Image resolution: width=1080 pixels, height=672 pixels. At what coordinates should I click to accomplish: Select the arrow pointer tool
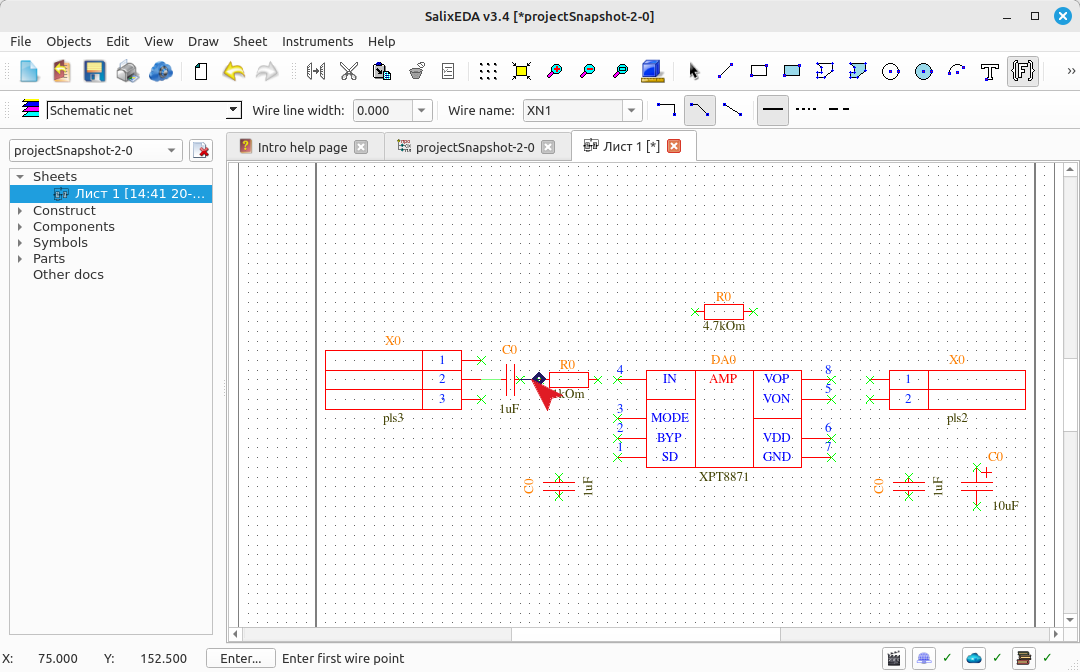[693, 72]
